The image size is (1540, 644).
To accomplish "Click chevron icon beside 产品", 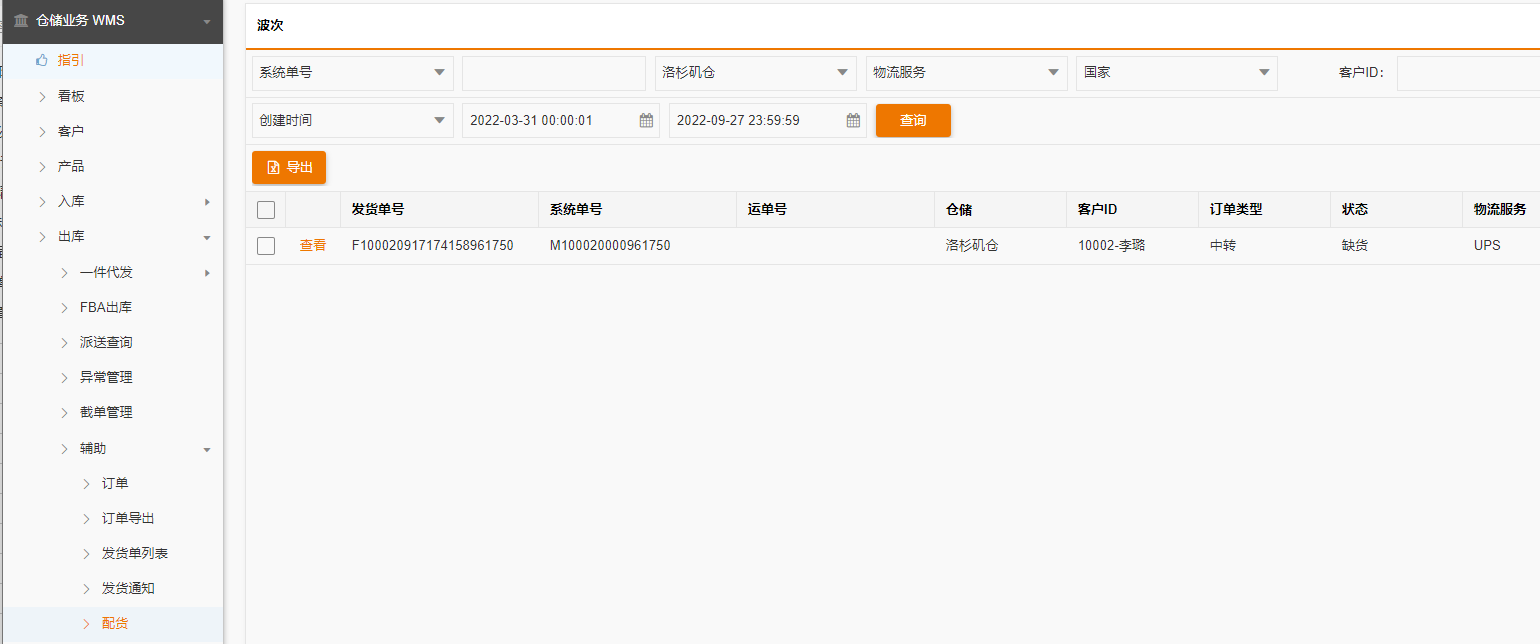I will pyautogui.click(x=43, y=166).
